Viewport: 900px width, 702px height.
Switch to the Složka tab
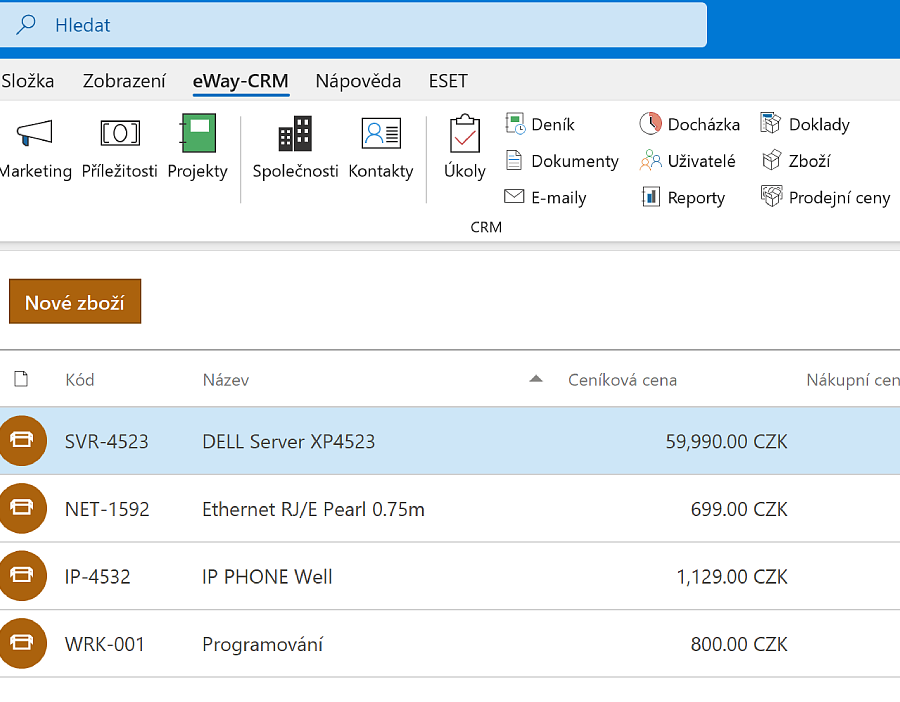point(28,81)
